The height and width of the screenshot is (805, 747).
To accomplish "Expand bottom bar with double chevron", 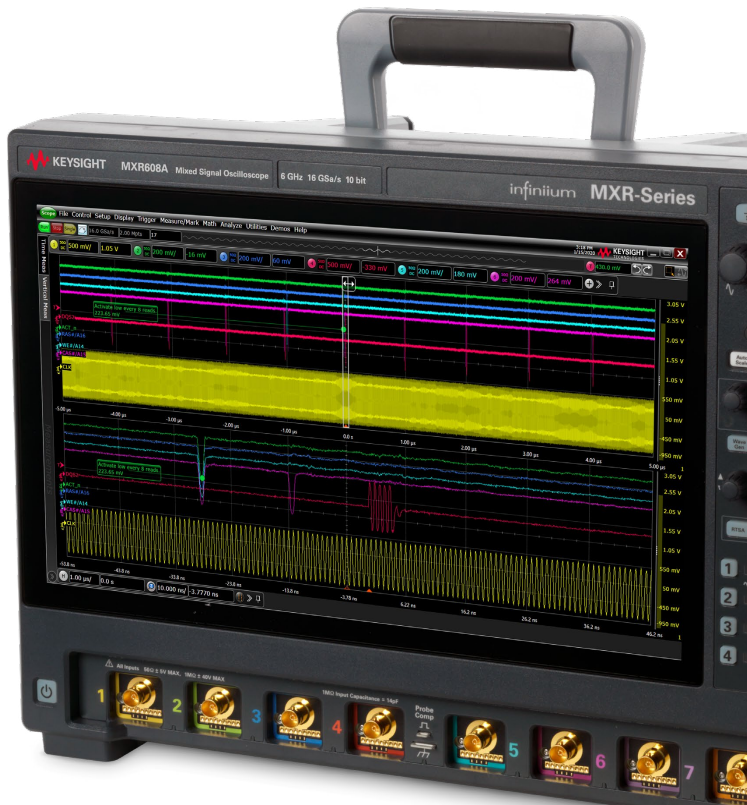I will pyautogui.click(x=249, y=598).
